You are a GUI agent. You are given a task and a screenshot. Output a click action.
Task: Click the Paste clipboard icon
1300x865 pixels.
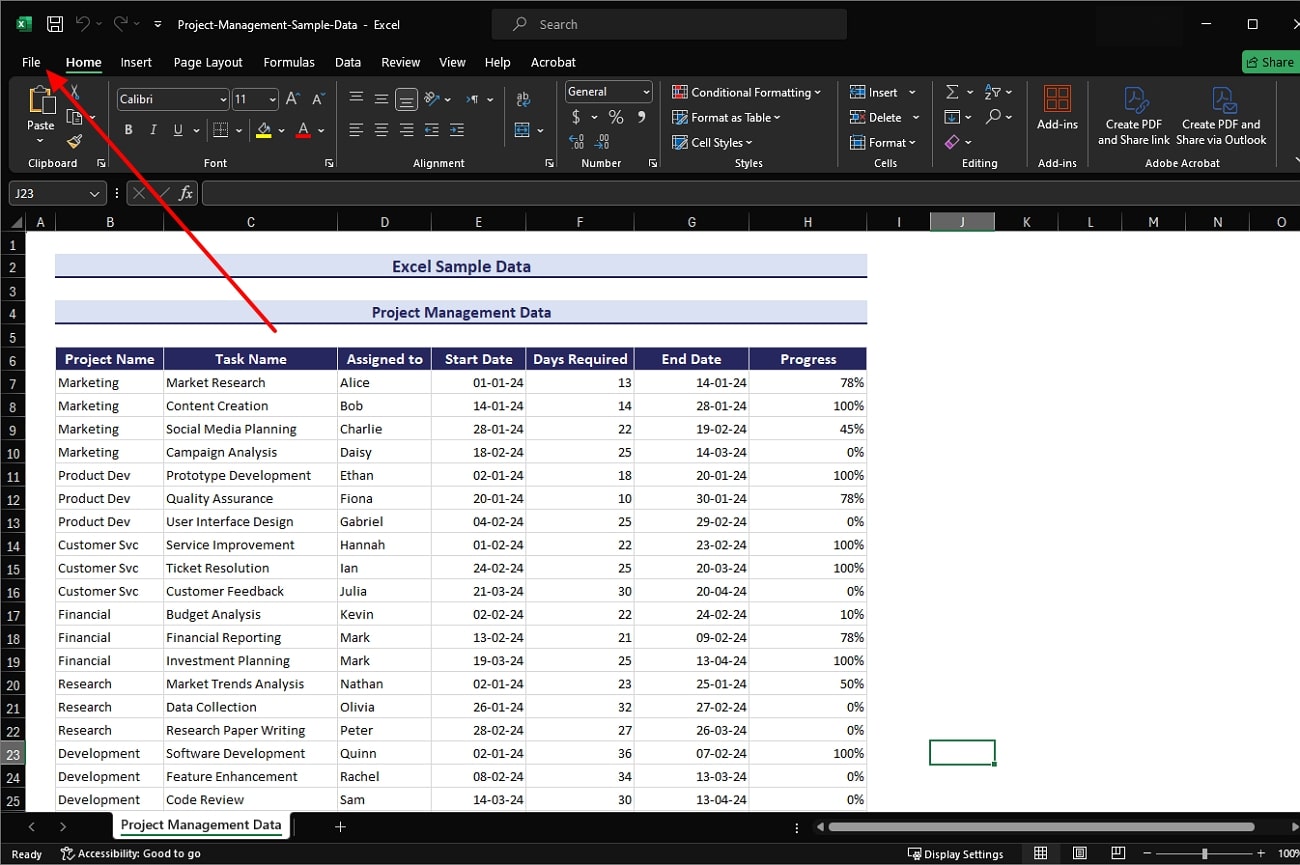point(41,101)
